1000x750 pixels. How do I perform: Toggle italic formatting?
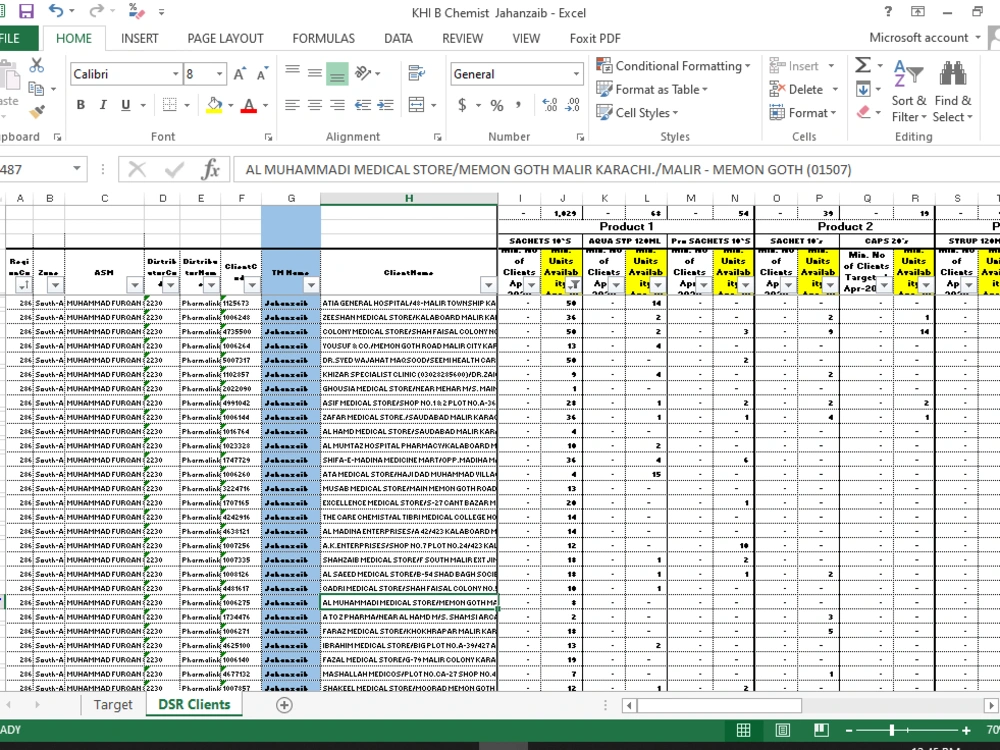[x=103, y=105]
